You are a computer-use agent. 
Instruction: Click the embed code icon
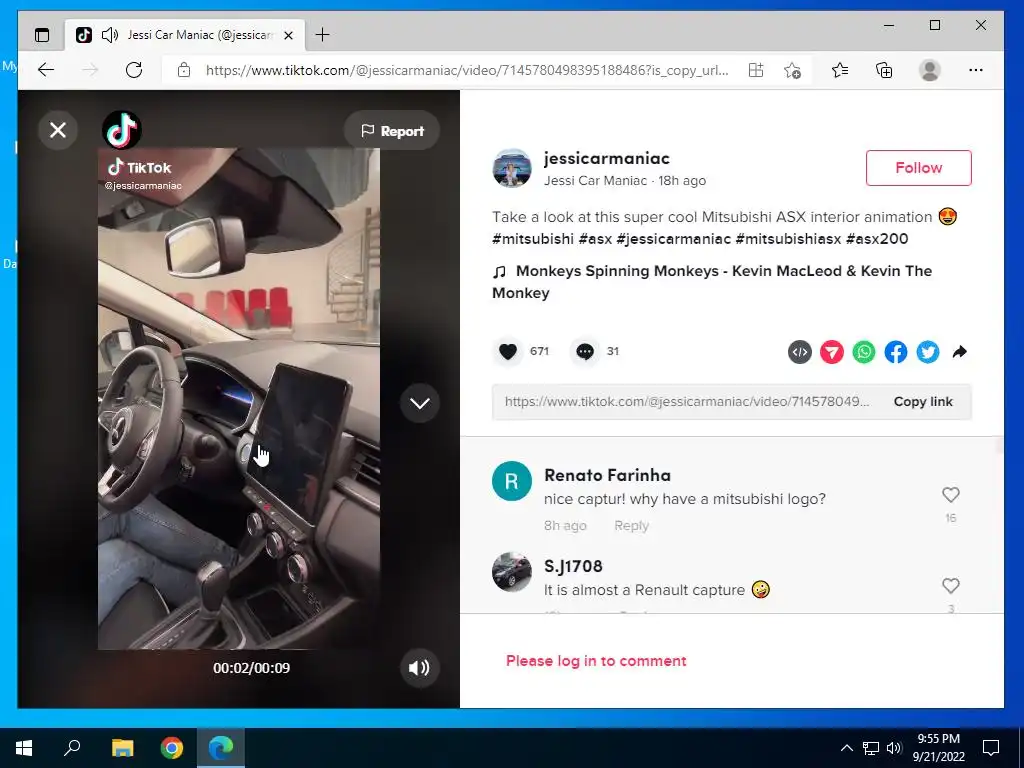point(800,352)
